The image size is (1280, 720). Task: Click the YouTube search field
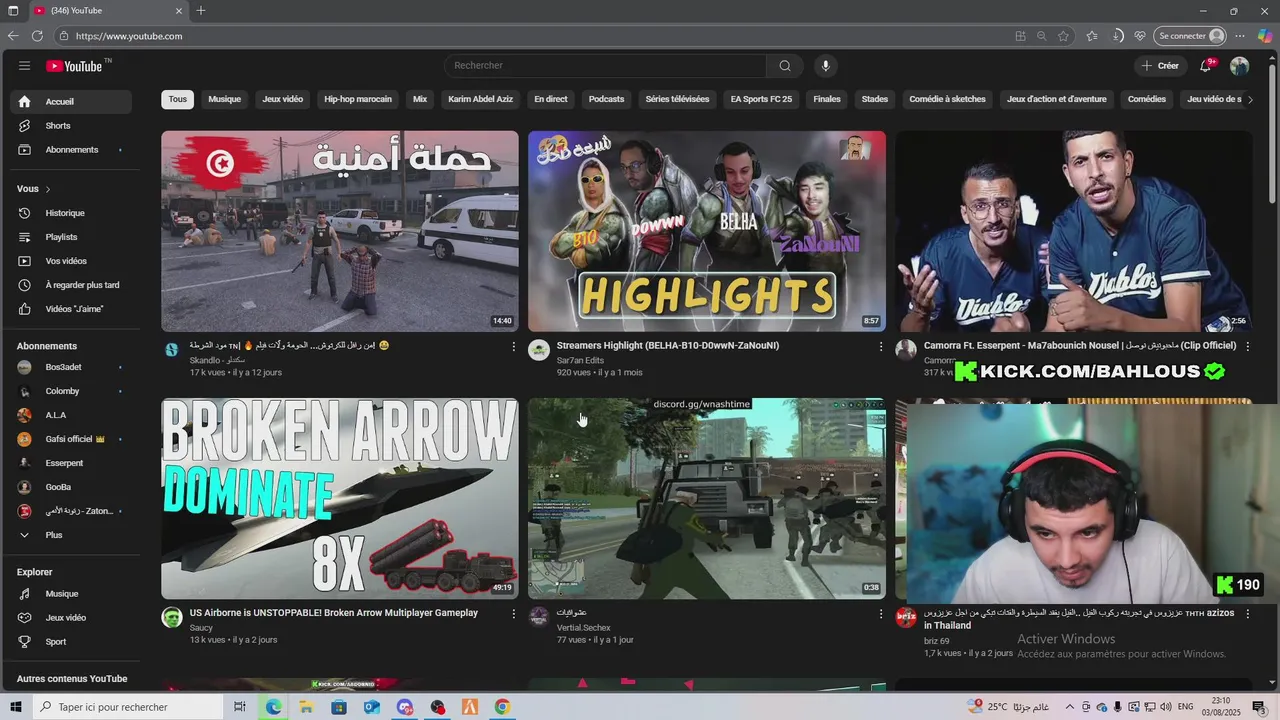coord(605,66)
